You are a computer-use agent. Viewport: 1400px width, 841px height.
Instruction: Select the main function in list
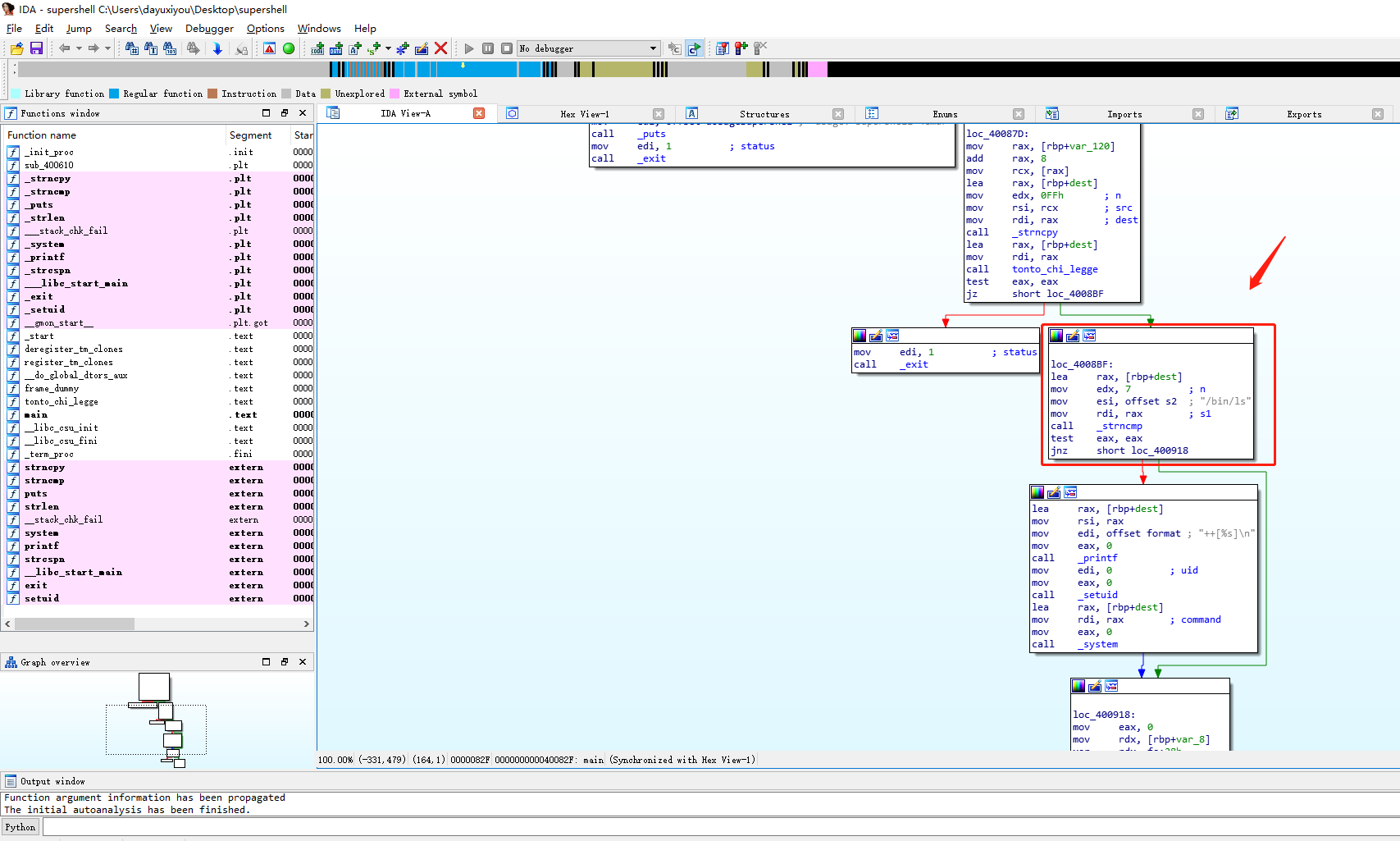160,414
